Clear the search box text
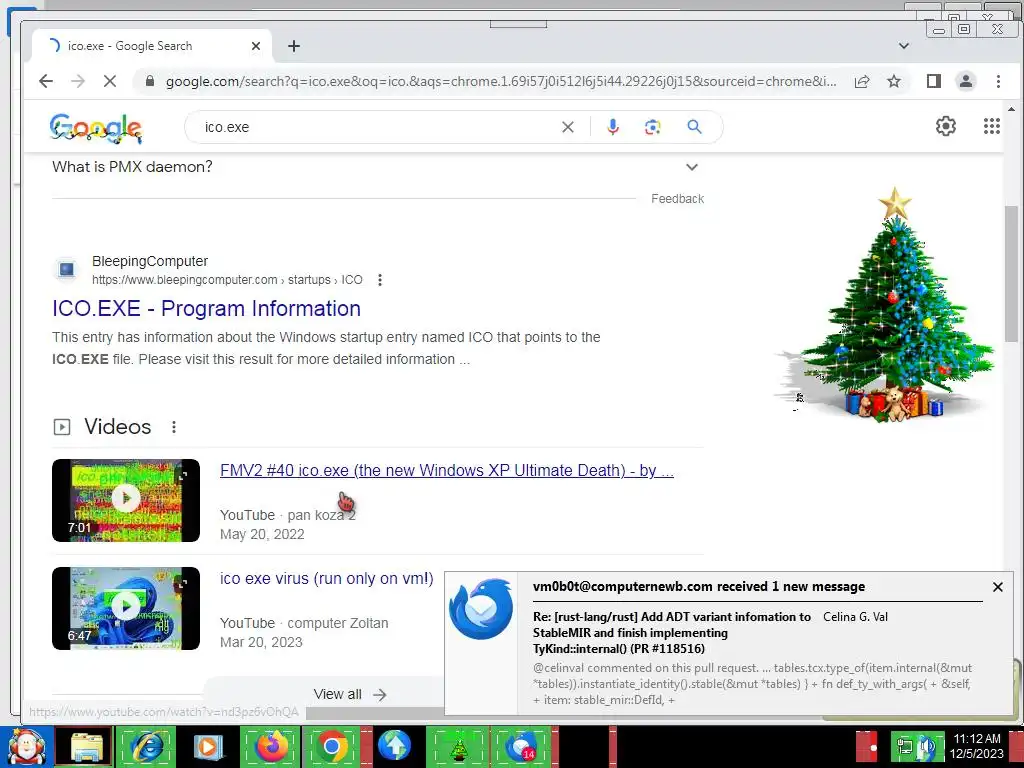1024x768 pixels. [568, 127]
